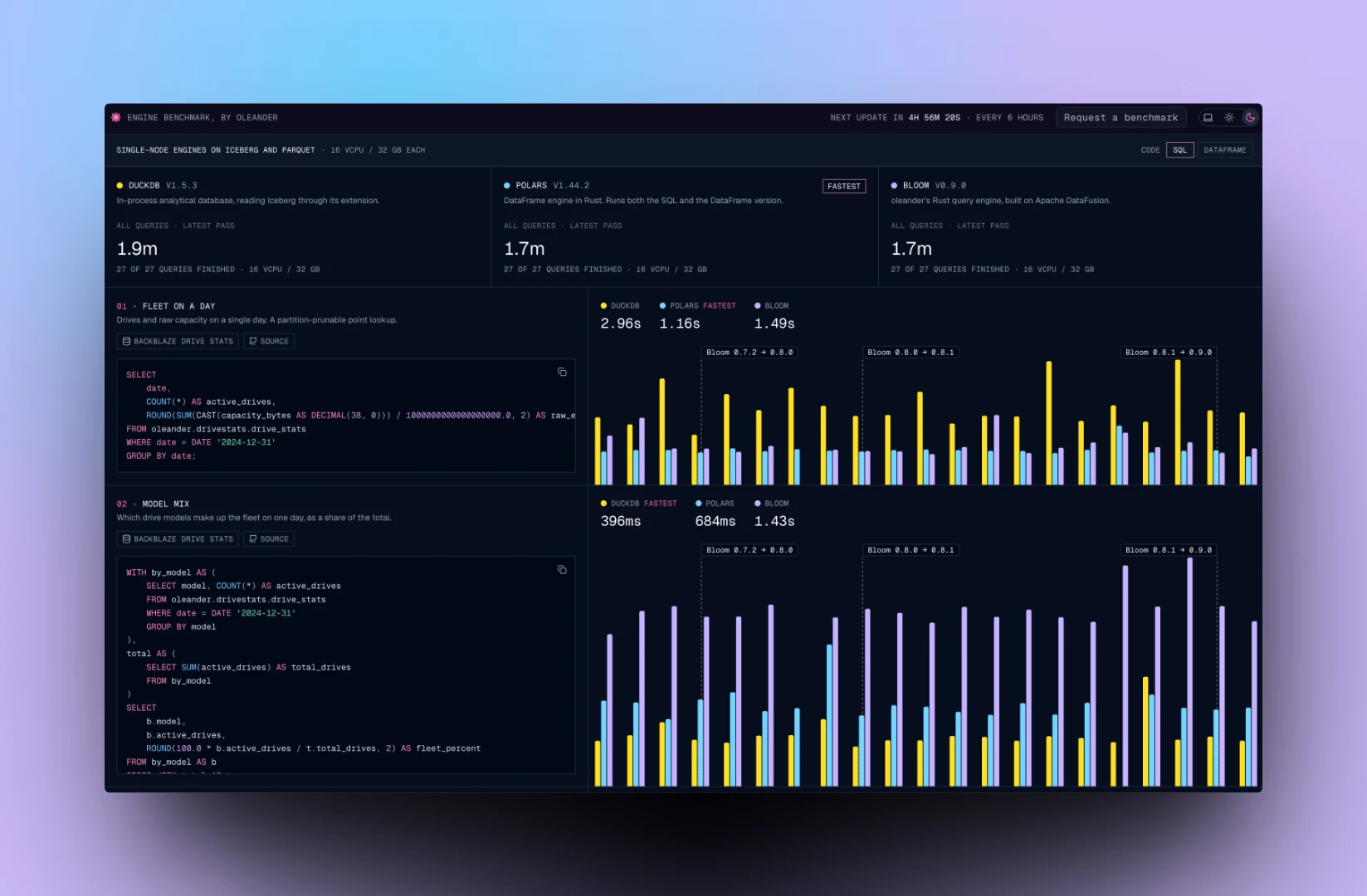Click the Bloom 0.8.1 → 0.9.0 marker in Fleet chart
This screenshot has height=896, width=1367.
pos(1169,353)
